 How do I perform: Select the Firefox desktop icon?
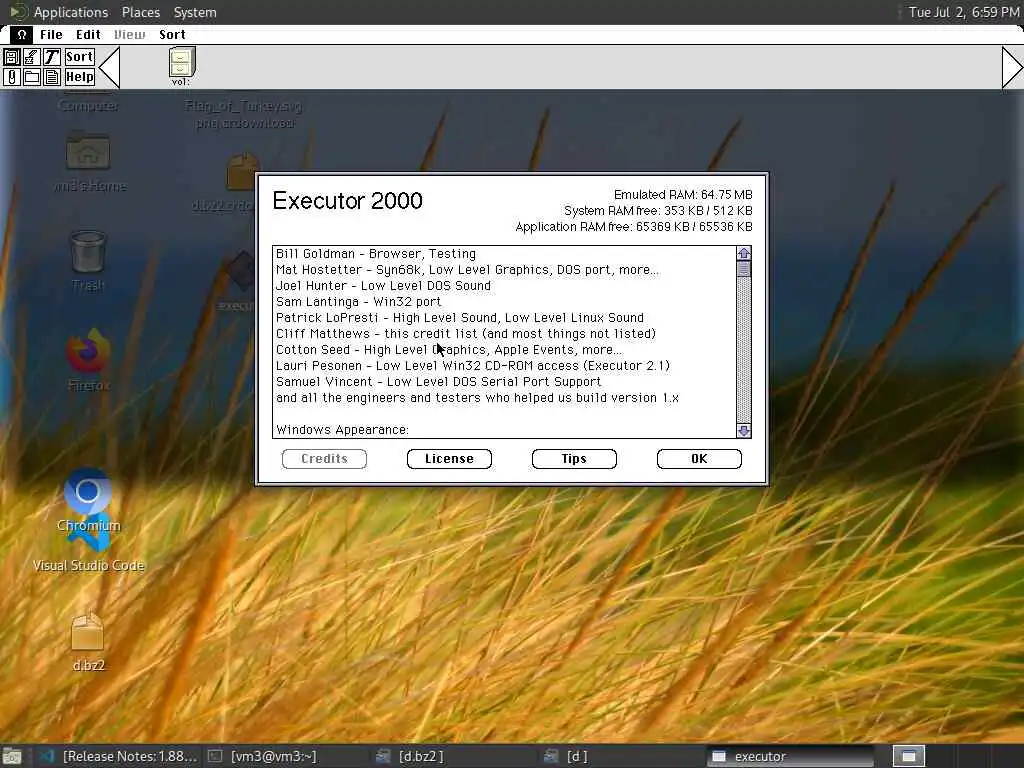click(88, 359)
